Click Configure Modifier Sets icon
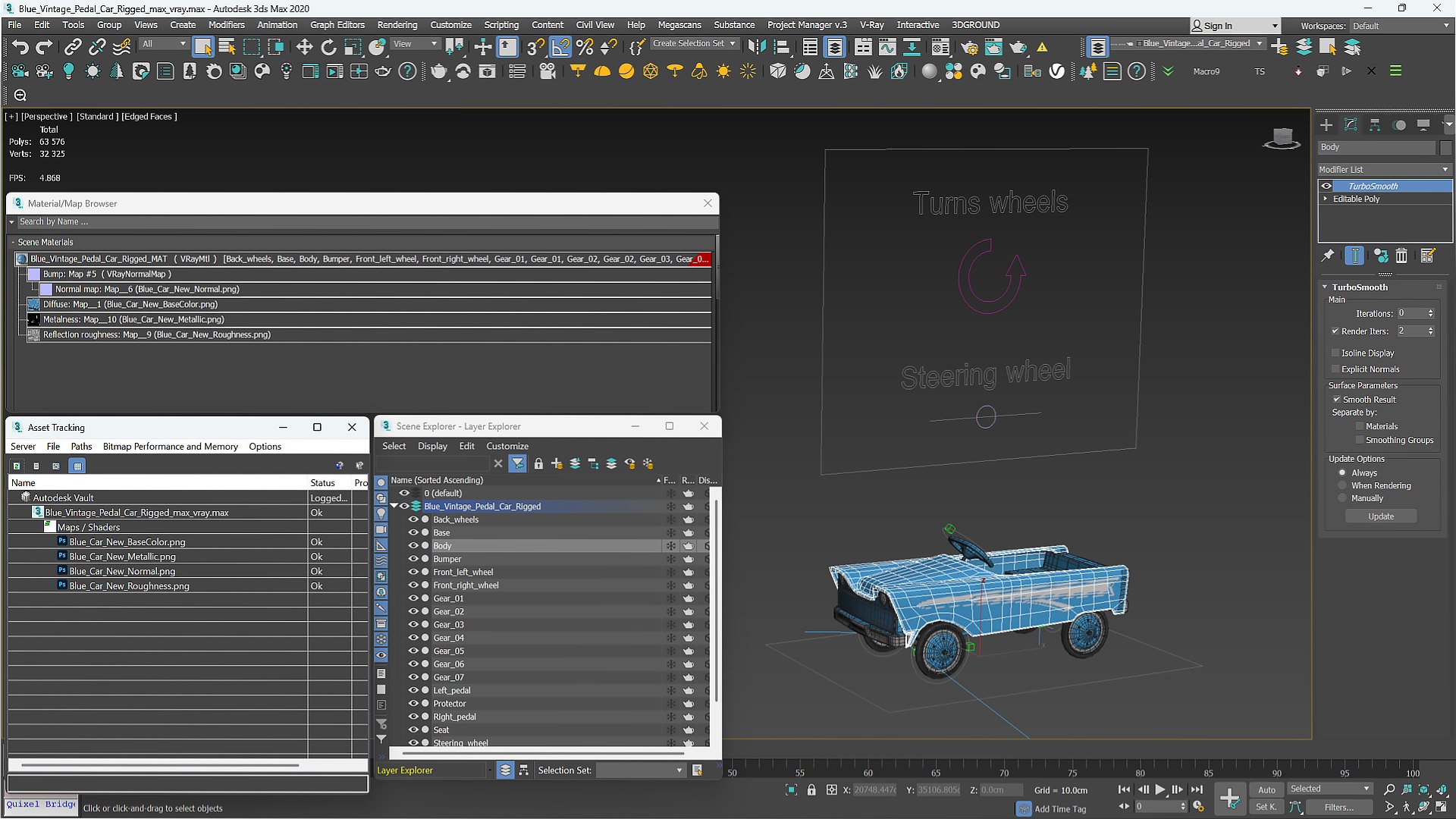Screen dimensions: 1456x819 (1427, 256)
